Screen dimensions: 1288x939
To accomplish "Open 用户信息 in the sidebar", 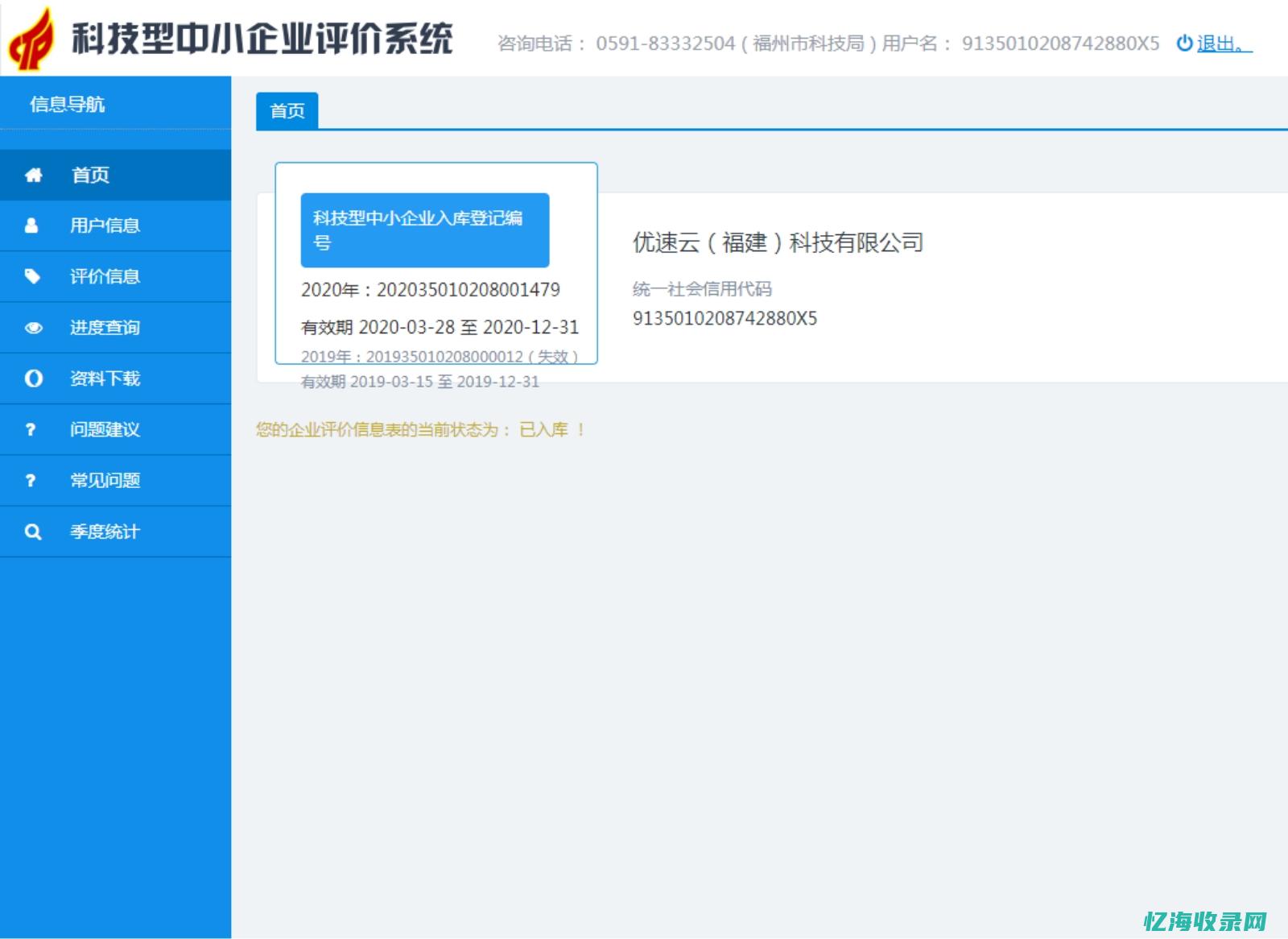I will click(x=116, y=225).
